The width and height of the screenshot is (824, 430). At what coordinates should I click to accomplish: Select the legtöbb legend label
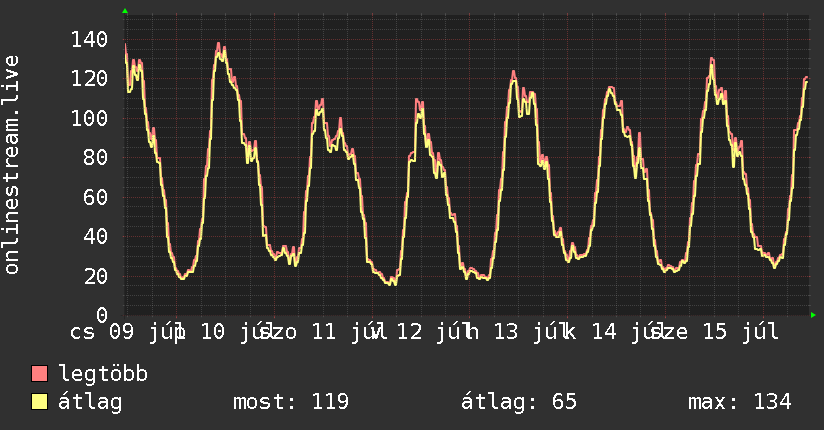(103, 374)
